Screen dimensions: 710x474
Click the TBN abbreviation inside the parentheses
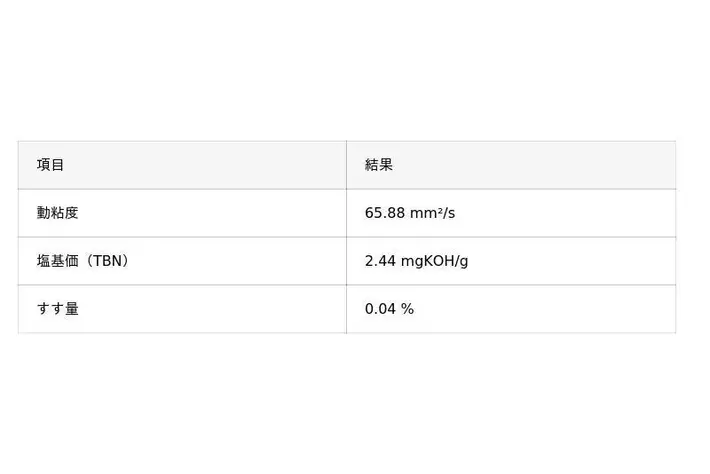click(x=106, y=261)
